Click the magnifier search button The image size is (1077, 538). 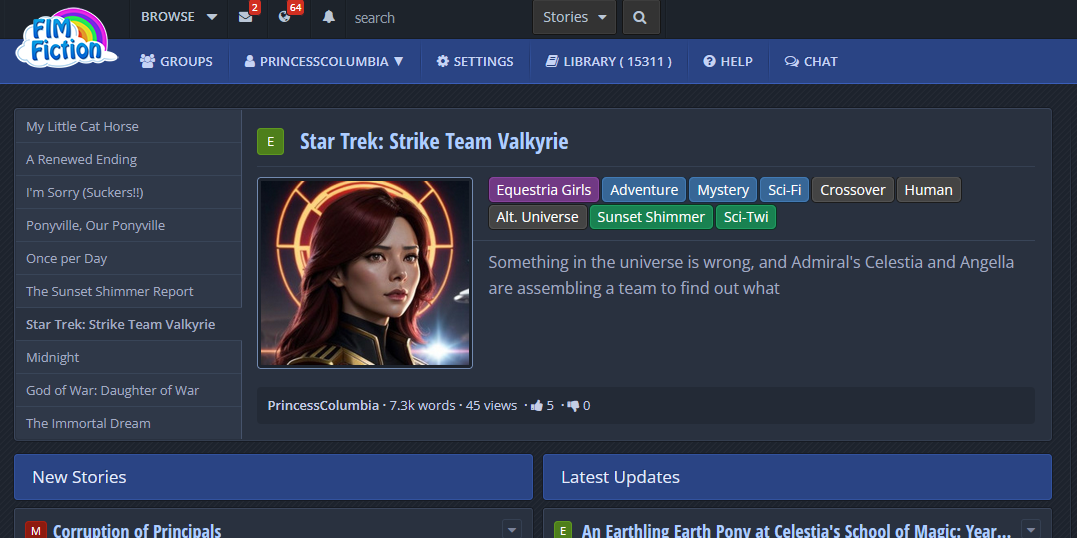click(641, 17)
